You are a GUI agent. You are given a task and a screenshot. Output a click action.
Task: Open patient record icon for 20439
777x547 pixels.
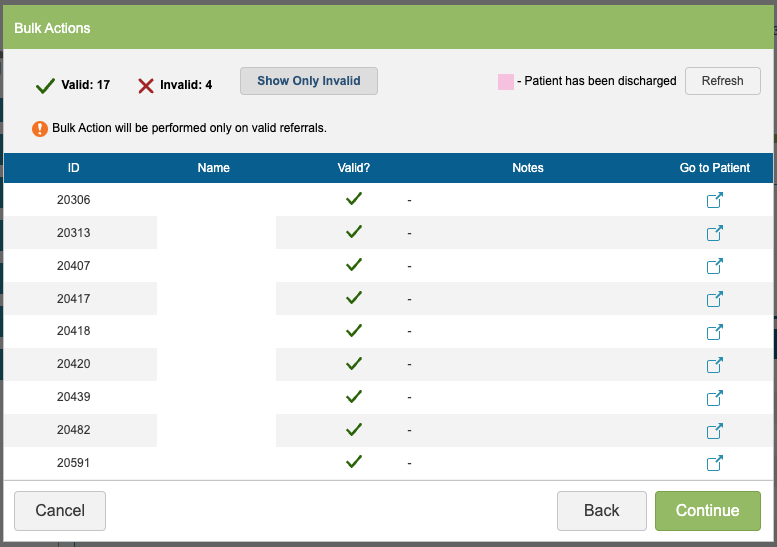pyautogui.click(x=714, y=398)
